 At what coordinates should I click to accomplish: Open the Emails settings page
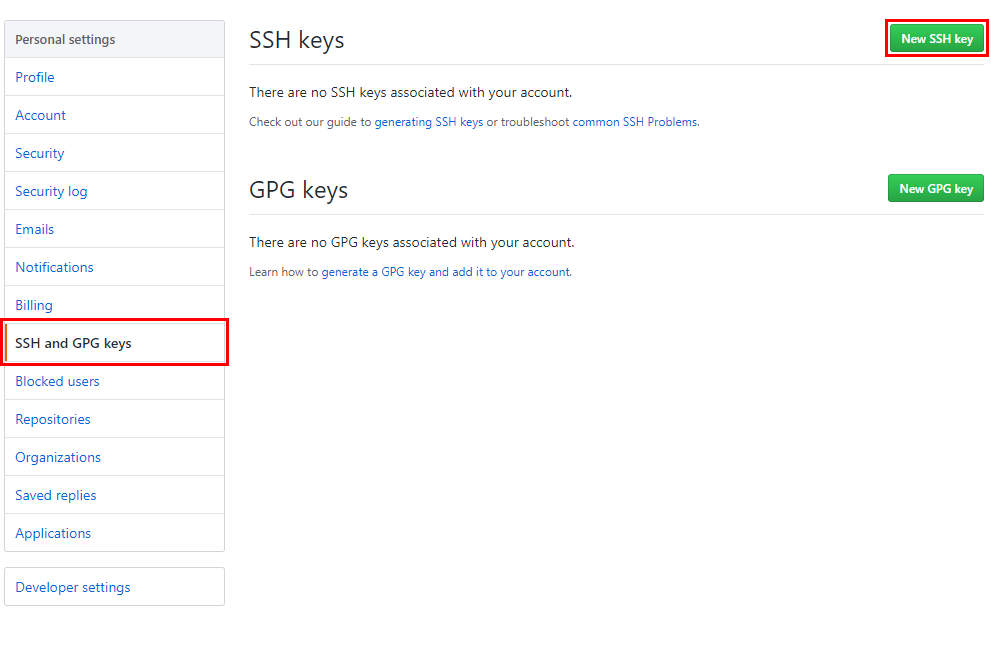coord(34,229)
